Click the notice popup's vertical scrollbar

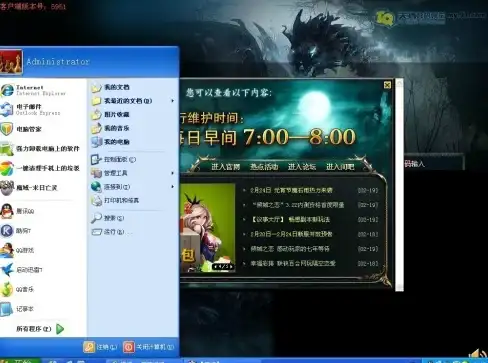coord(399,185)
